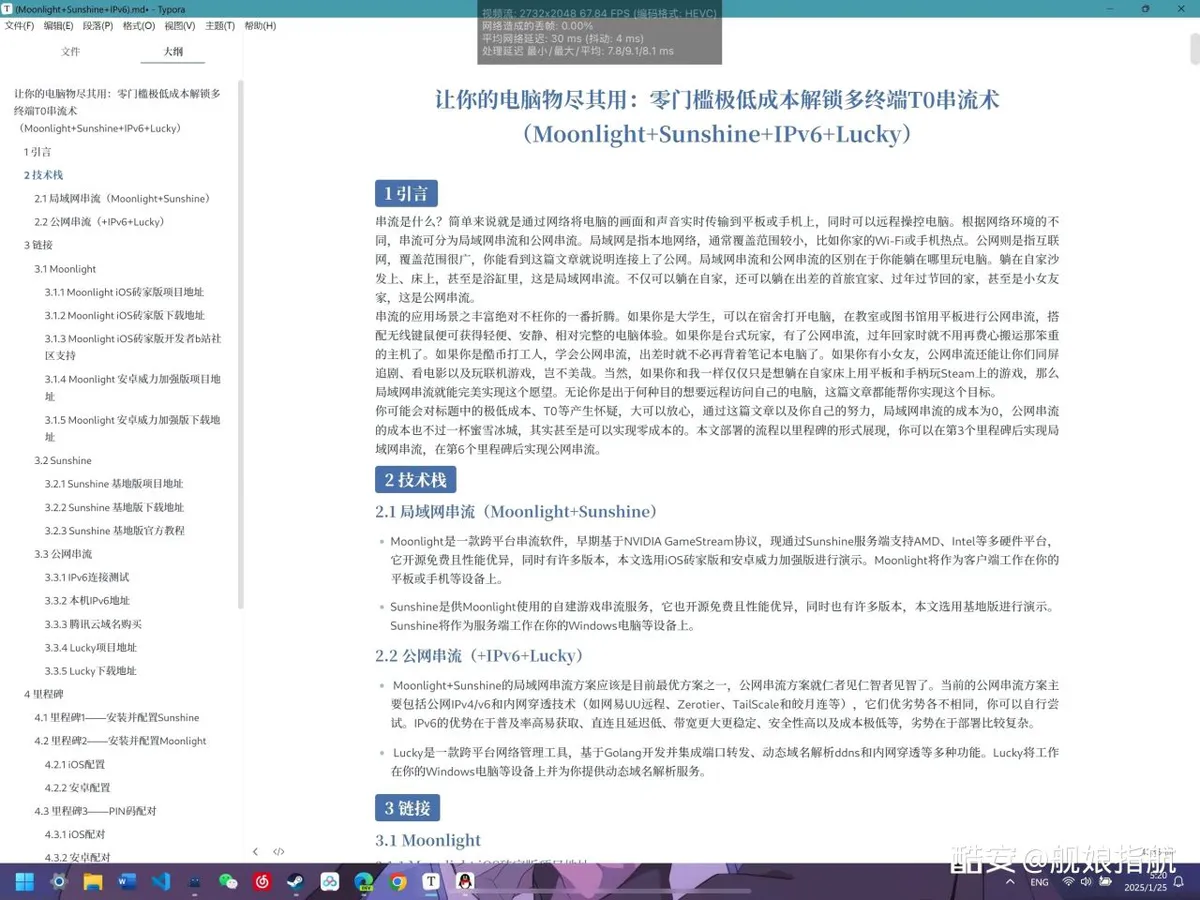Open WeChat from the taskbar
The width and height of the screenshot is (1200, 900).
click(229, 882)
